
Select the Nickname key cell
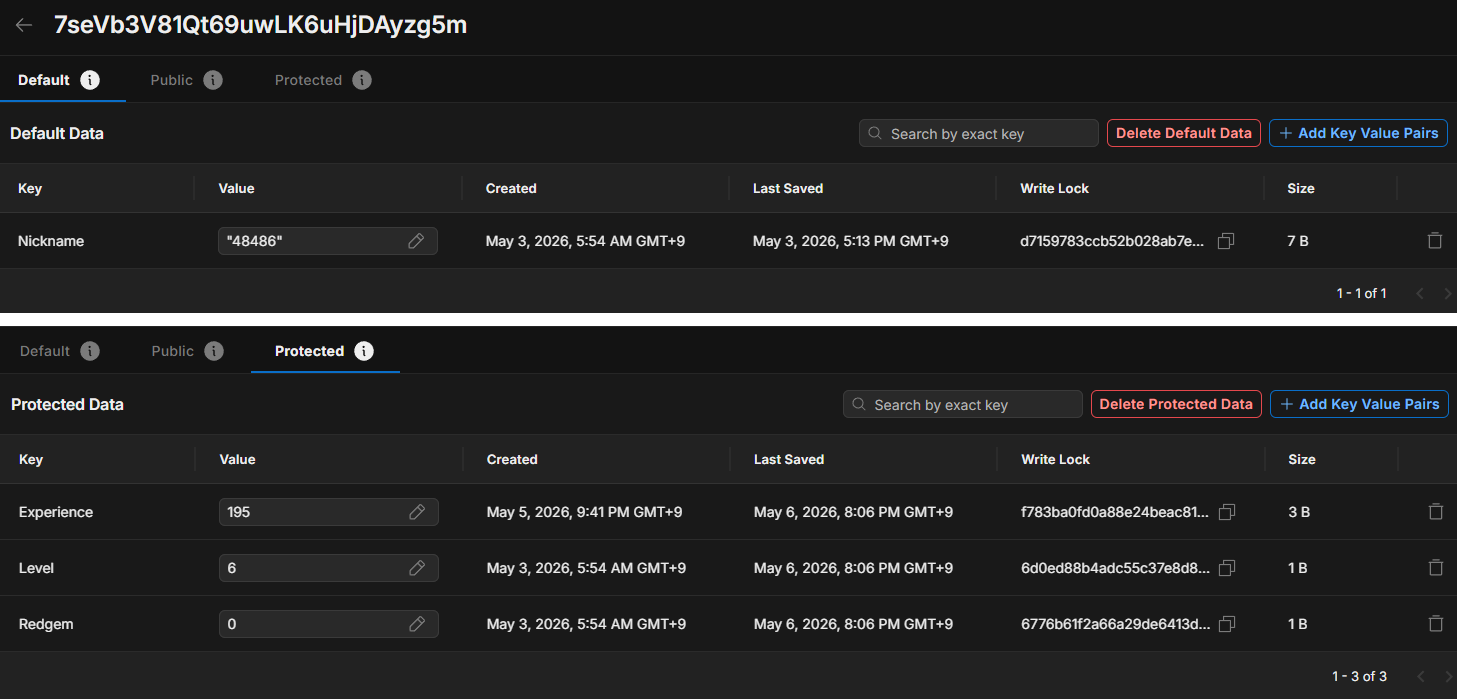[51, 241]
